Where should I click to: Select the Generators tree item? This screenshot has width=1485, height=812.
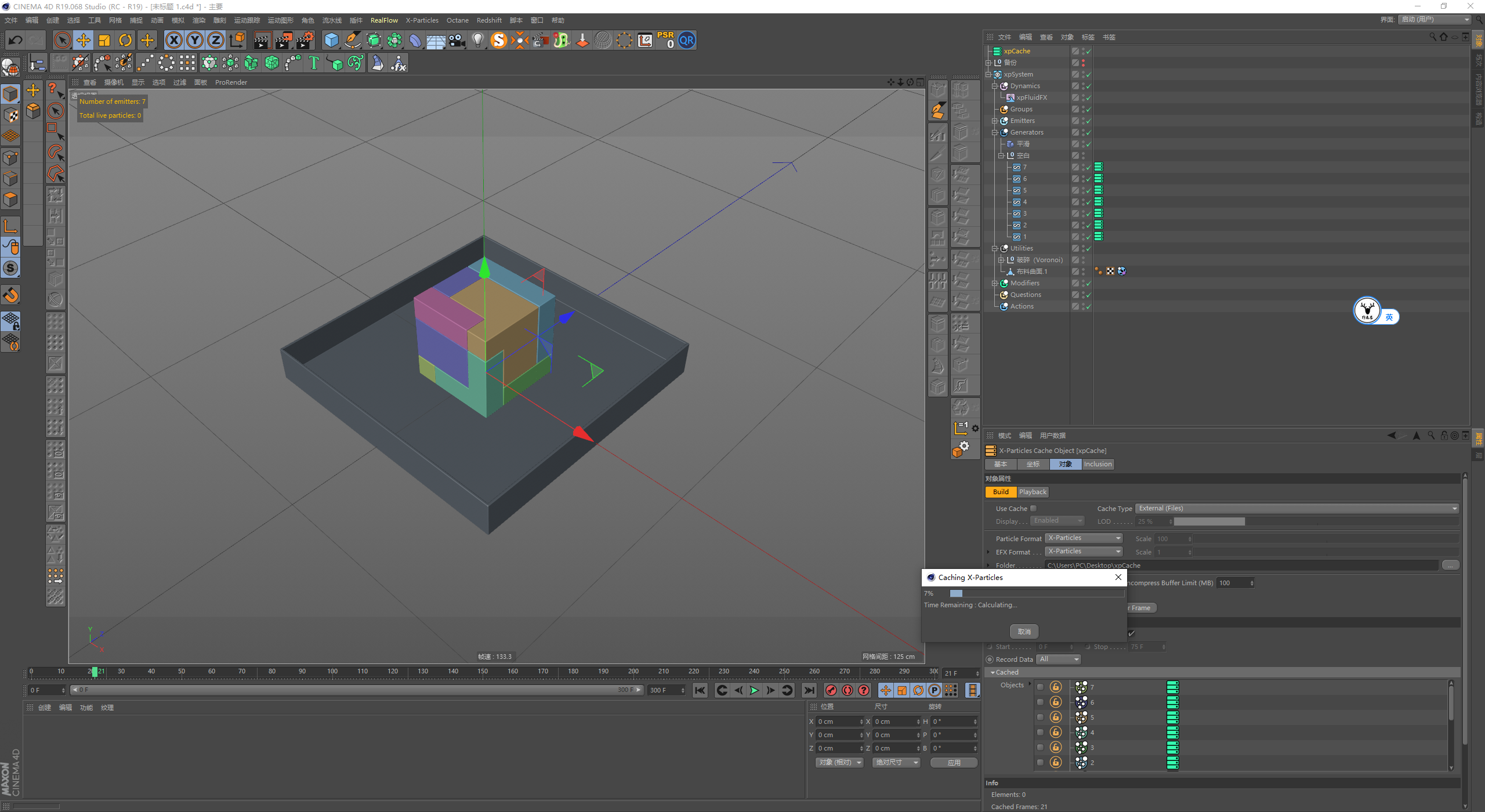1026,132
